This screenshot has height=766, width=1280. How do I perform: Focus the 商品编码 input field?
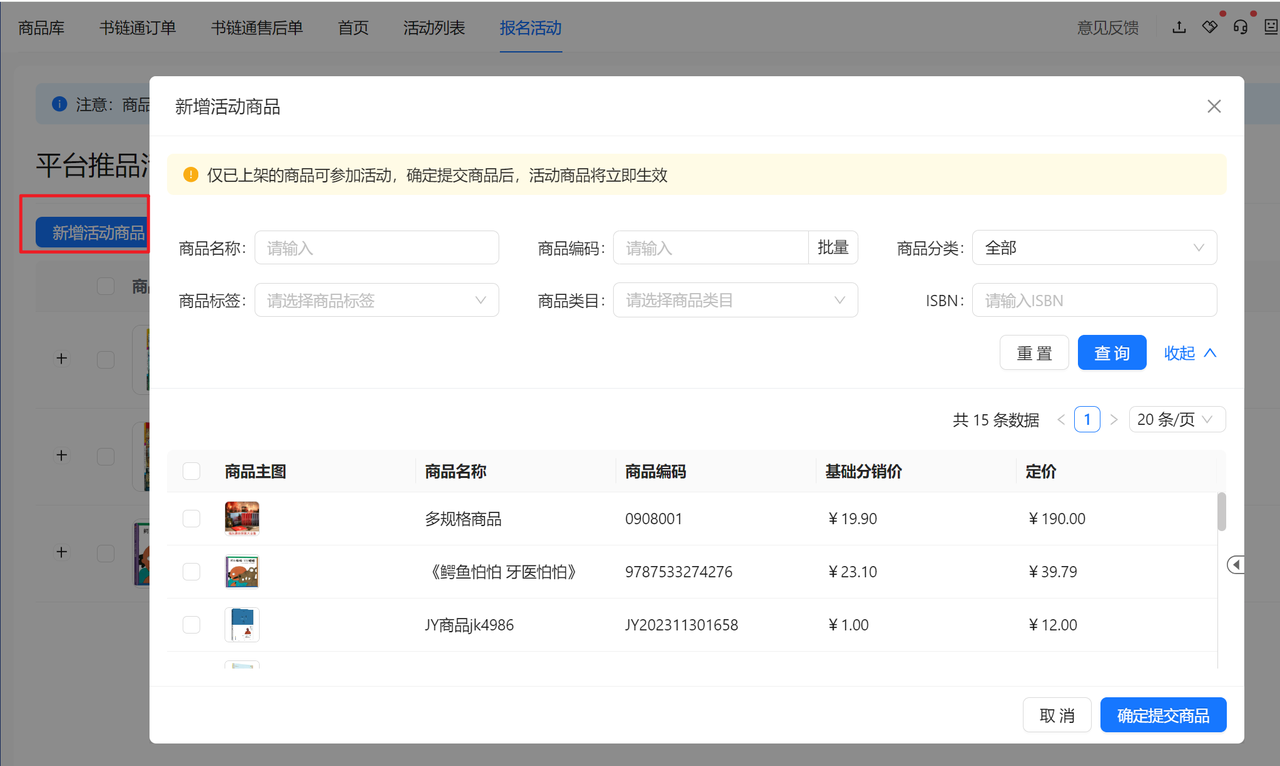coord(710,248)
